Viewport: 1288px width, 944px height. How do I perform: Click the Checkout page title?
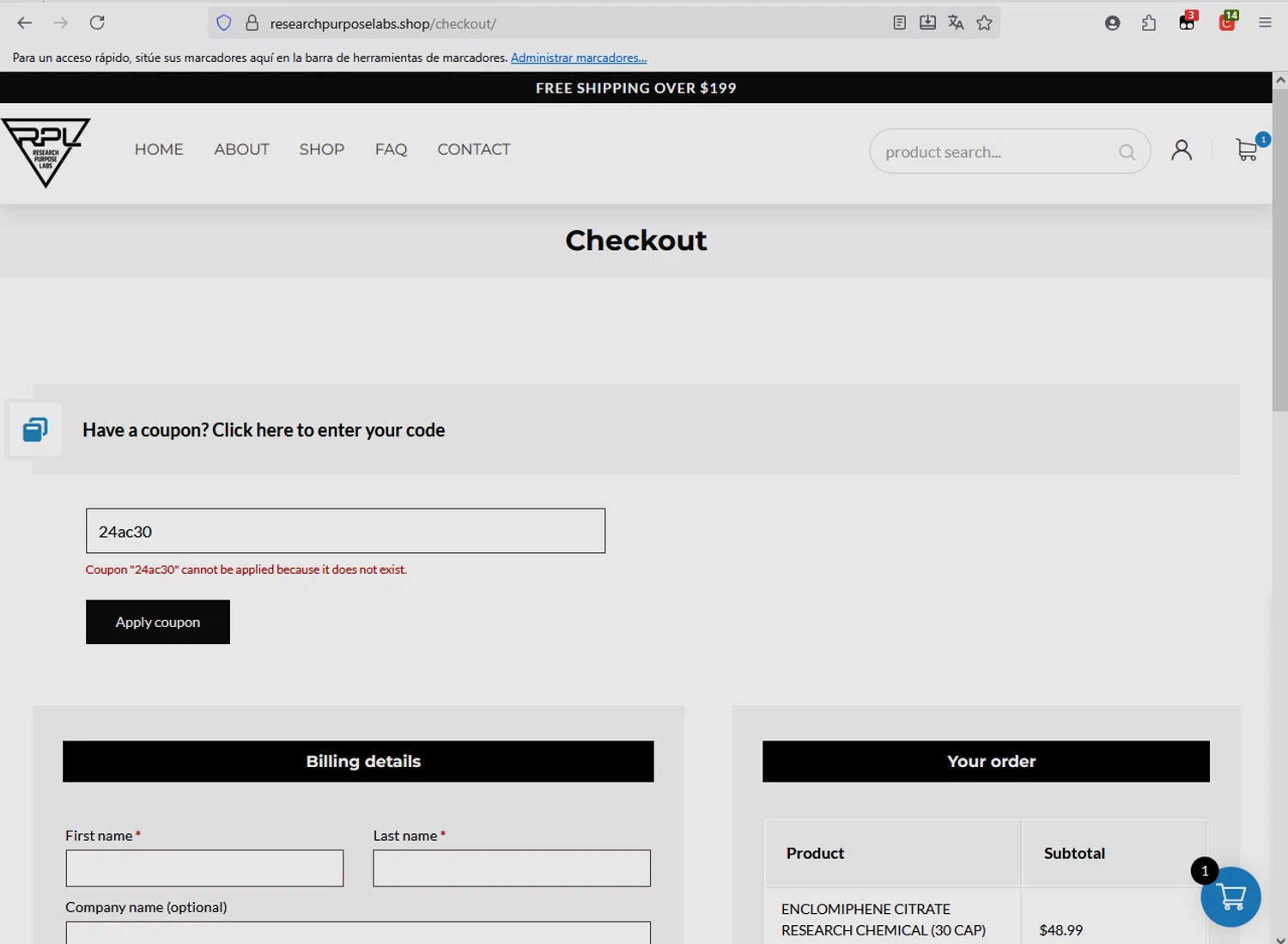coord(636,241)
